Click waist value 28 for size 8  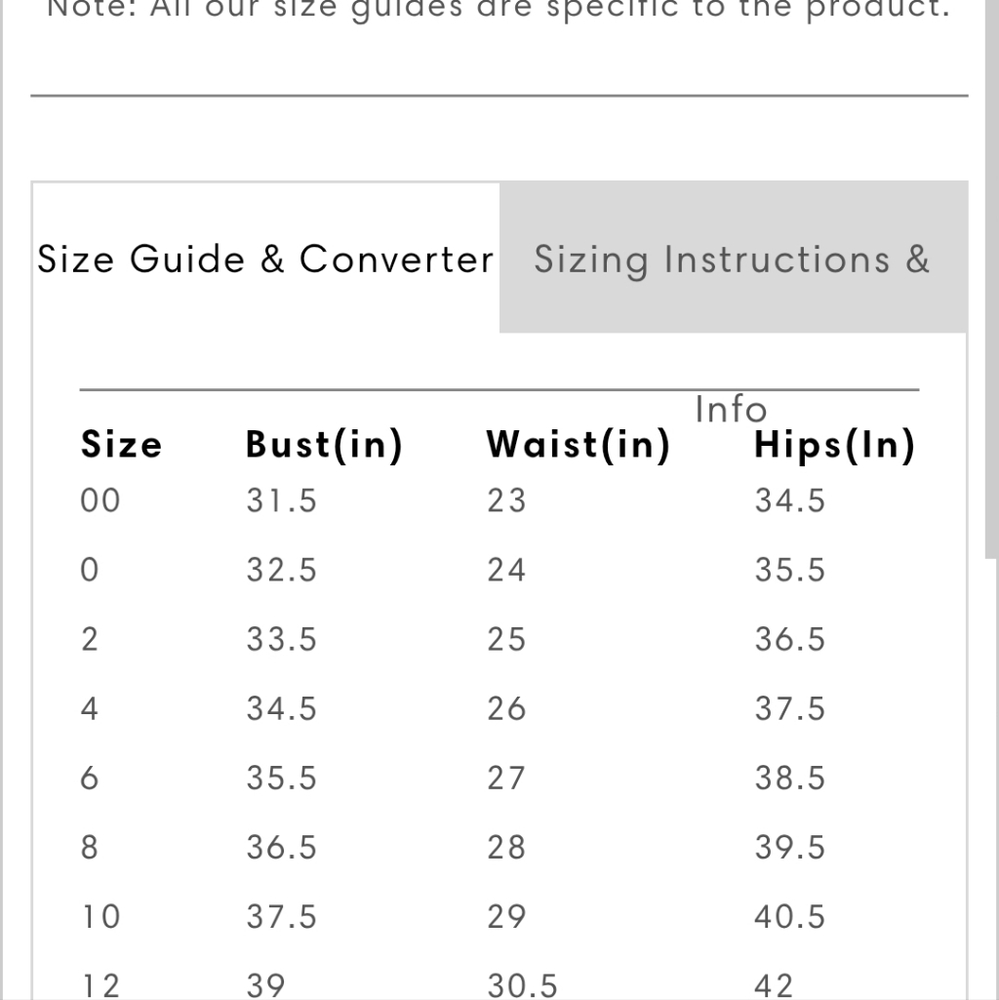tap(506, 847)
